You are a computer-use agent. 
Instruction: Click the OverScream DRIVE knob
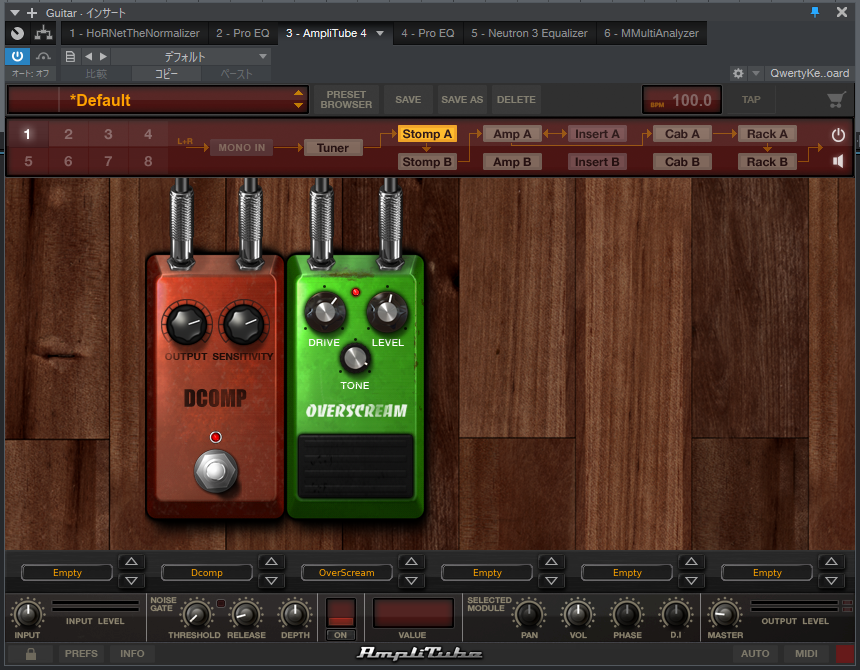325,312
